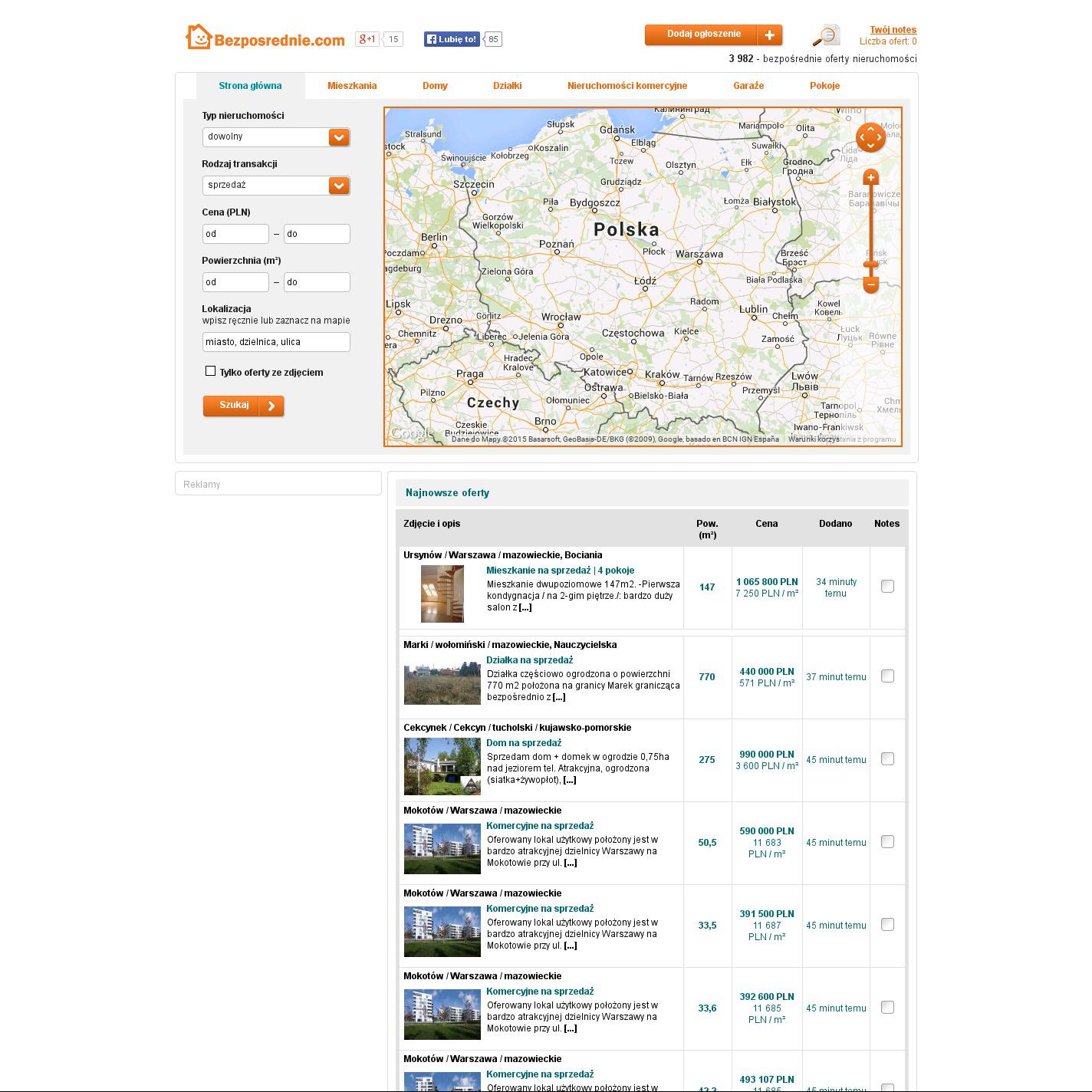Open Rodzaj transakcji dropdown
Viewport: 1092px width, 1092px height.
(339, 186)
